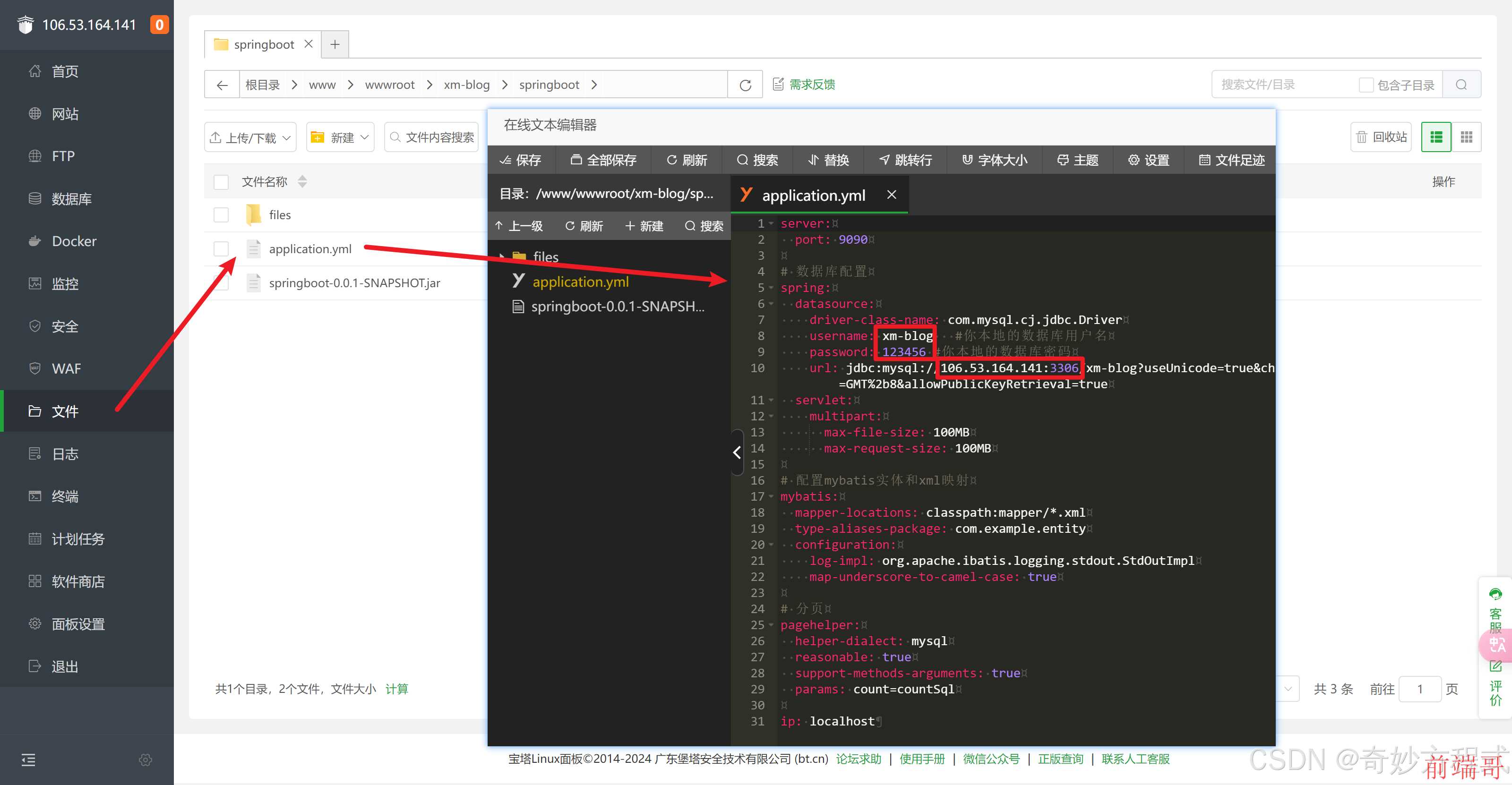Fold the server: block at line 1
The width and height of the screenshot is (1512, 785).
[x=771, y=223]
